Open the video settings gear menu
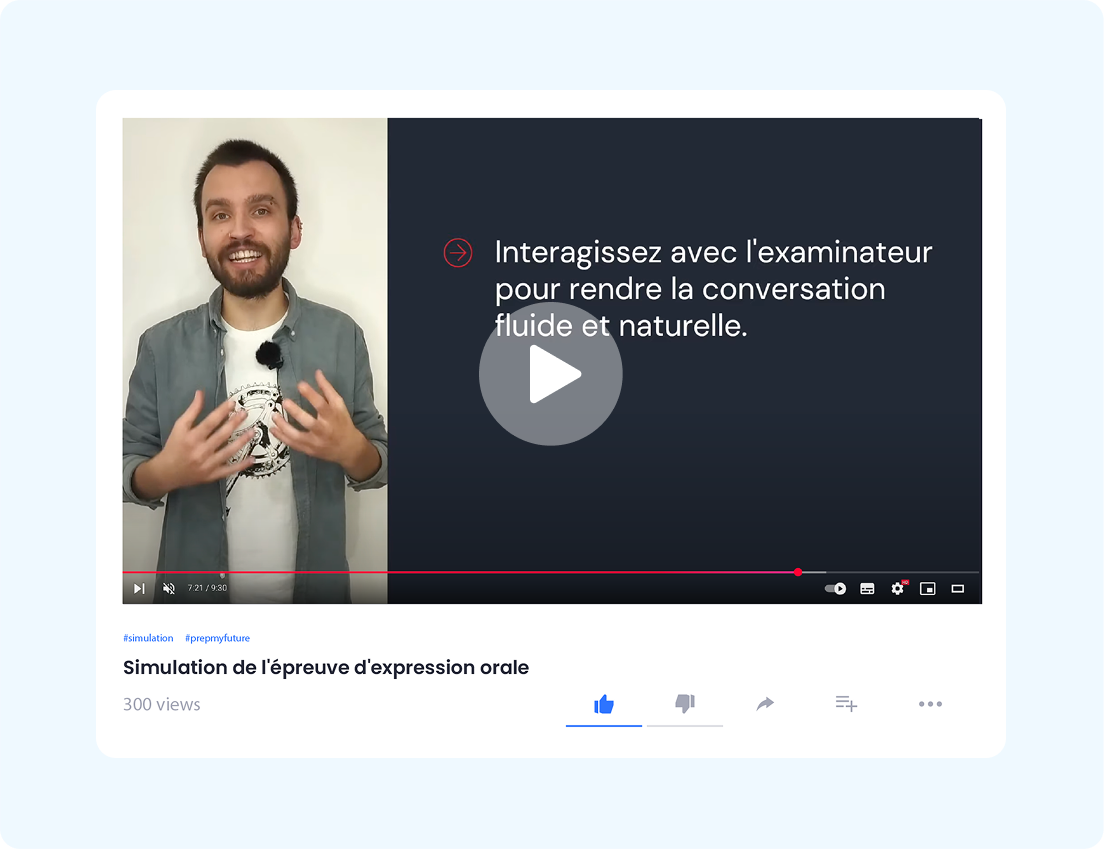 coord(898,589)
